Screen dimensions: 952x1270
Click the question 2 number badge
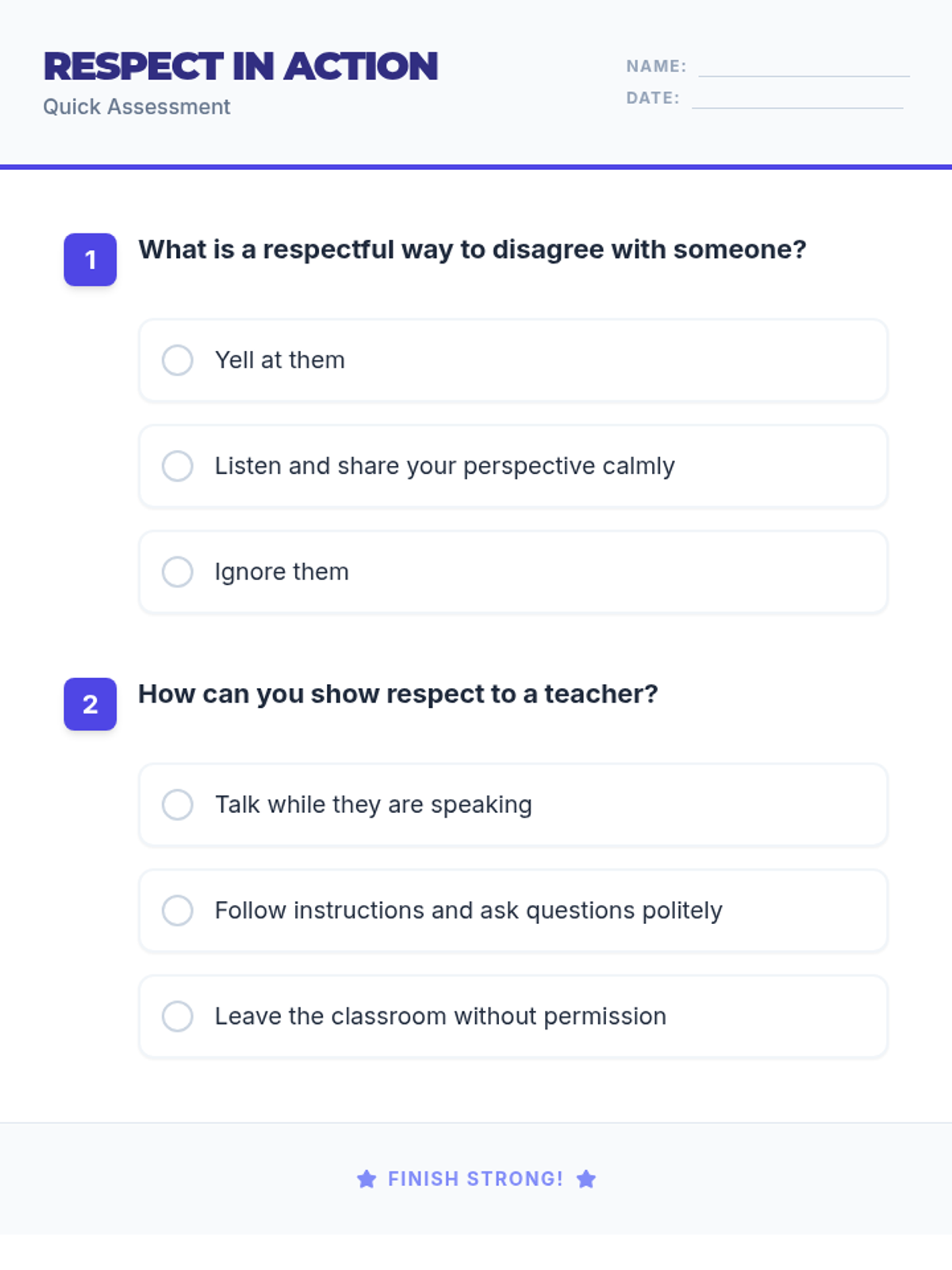point(90,704)
